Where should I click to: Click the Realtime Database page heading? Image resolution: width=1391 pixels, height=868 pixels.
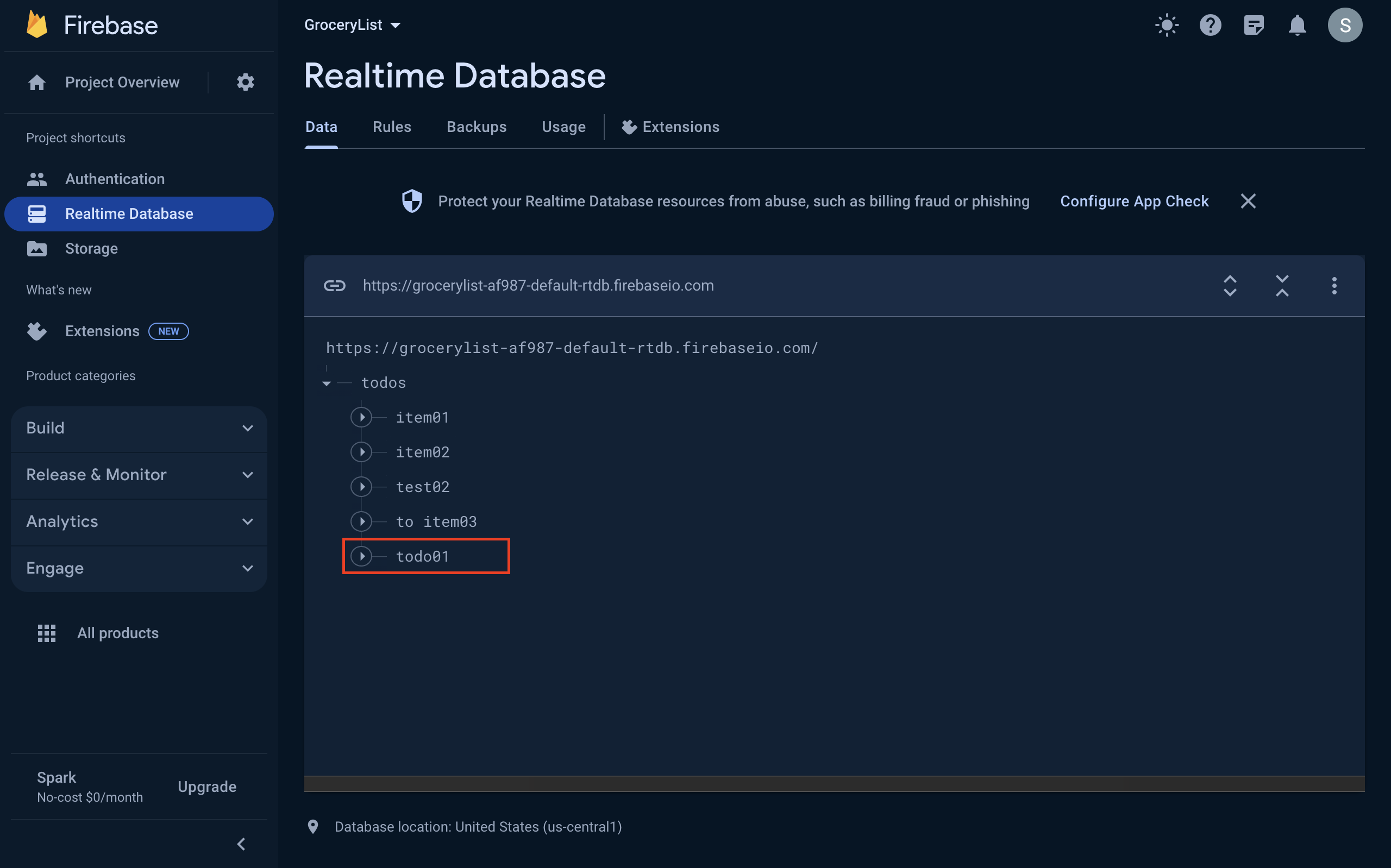tap(455, 76)
